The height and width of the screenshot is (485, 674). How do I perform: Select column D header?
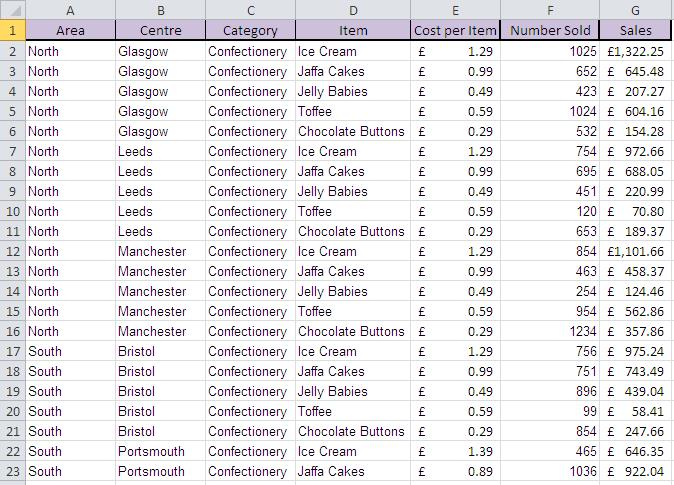tap(352, 9)
